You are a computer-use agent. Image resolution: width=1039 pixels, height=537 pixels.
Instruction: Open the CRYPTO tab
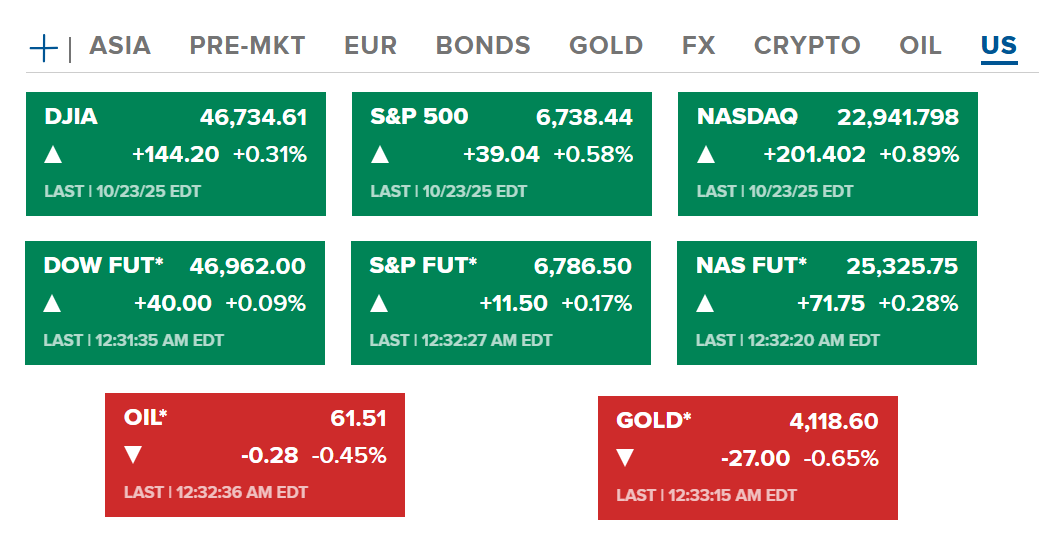807,46
